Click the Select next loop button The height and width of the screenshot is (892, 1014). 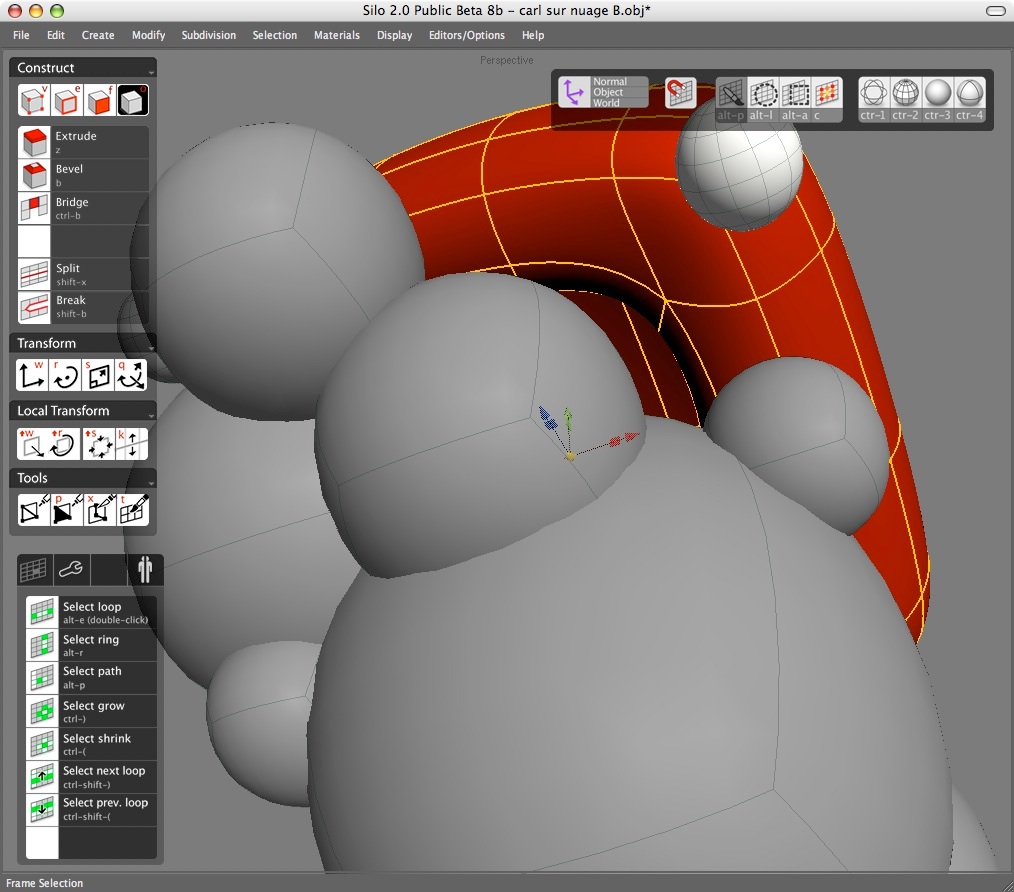tap(41, 777)
